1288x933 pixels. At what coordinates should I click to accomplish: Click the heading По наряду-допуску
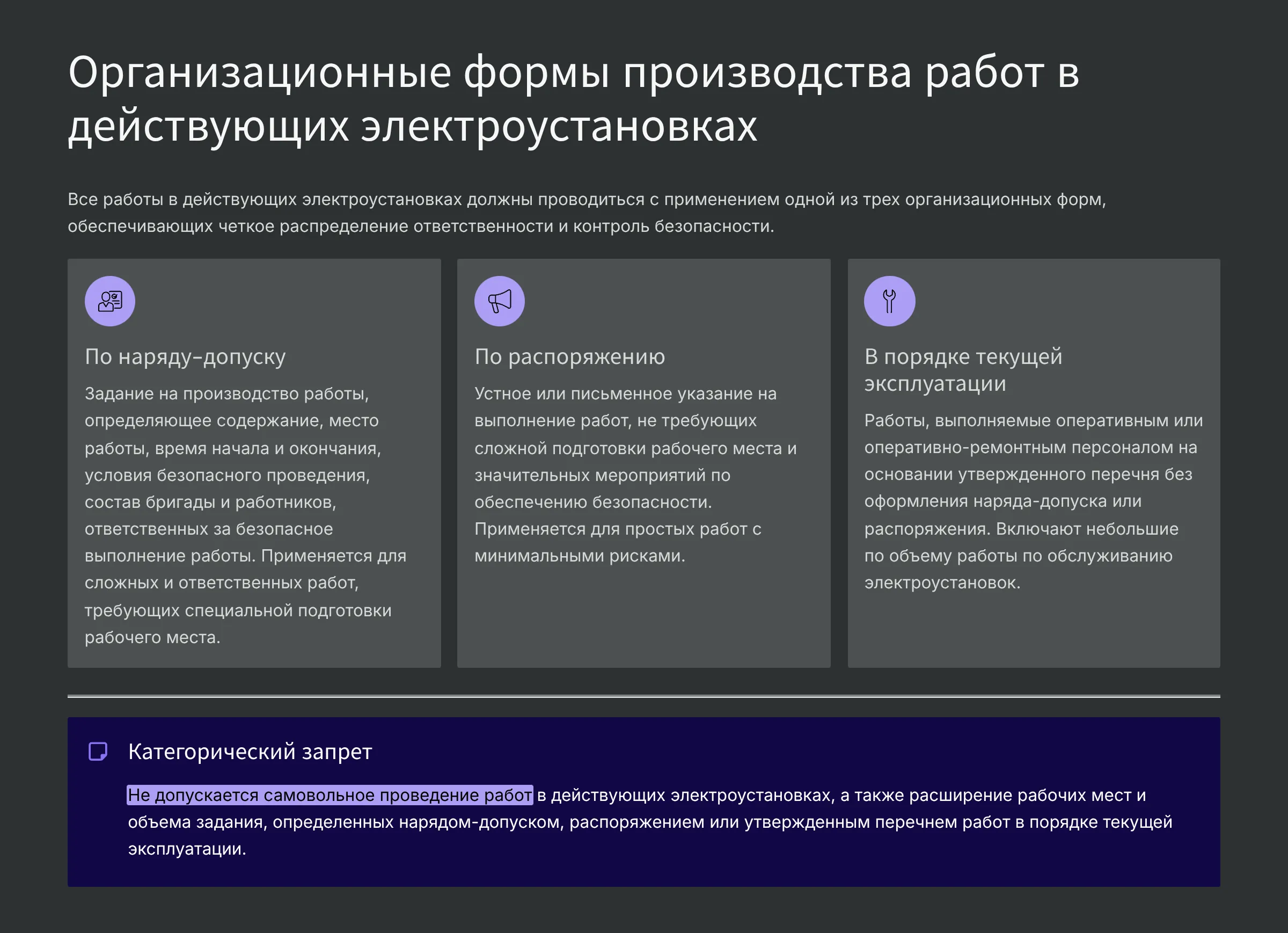pyautogui.click(x=185, y=357)
